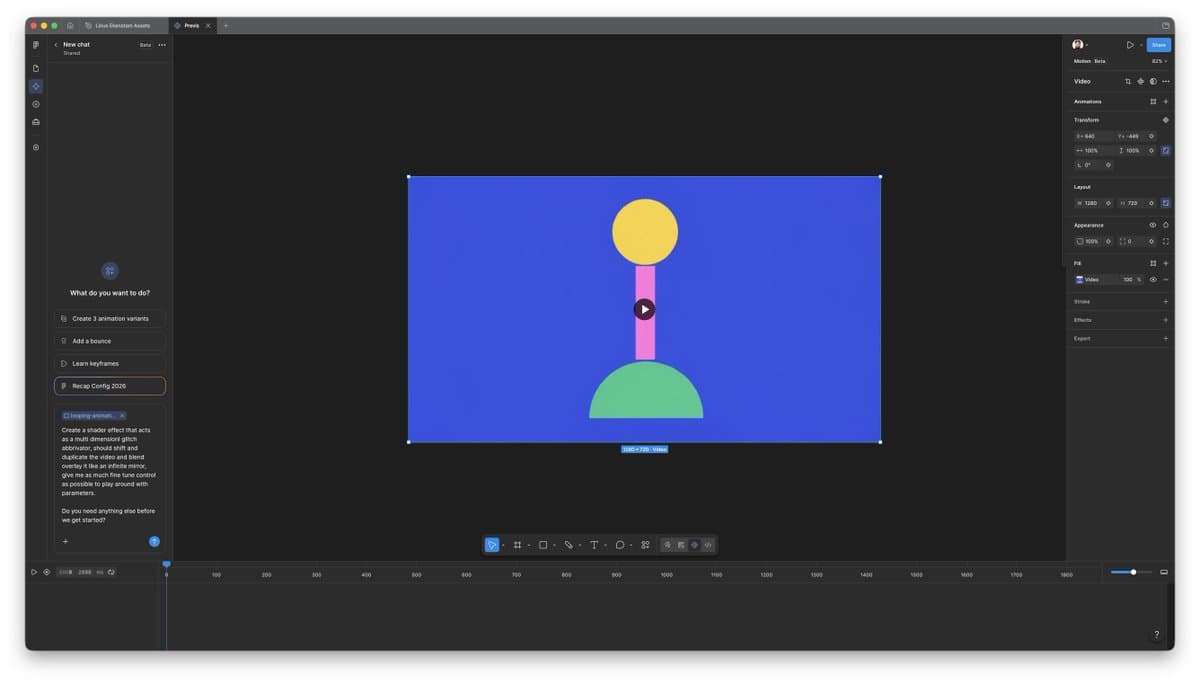This screenshot has width=1200, height=684.
Task: Toggle aspect ratio lock in Layout
Action: 1166,203
